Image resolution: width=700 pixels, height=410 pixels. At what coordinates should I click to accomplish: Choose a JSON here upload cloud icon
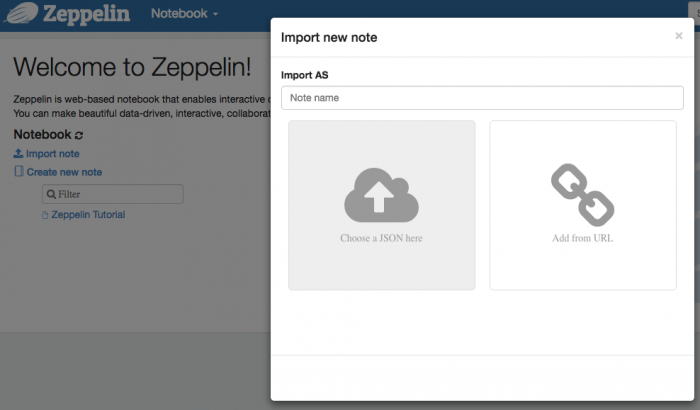click(x=381, y=195)
